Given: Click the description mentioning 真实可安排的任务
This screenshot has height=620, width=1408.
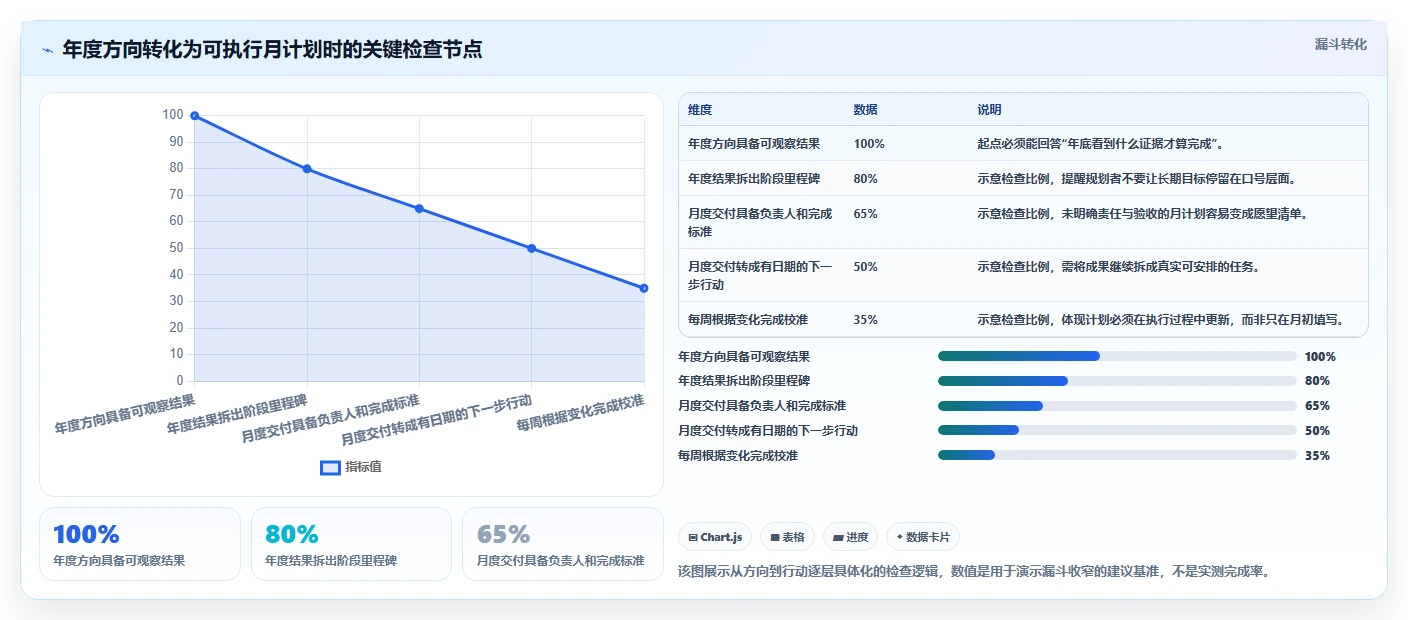Looking at the screenshot, I should click(x=1118, y=267).
